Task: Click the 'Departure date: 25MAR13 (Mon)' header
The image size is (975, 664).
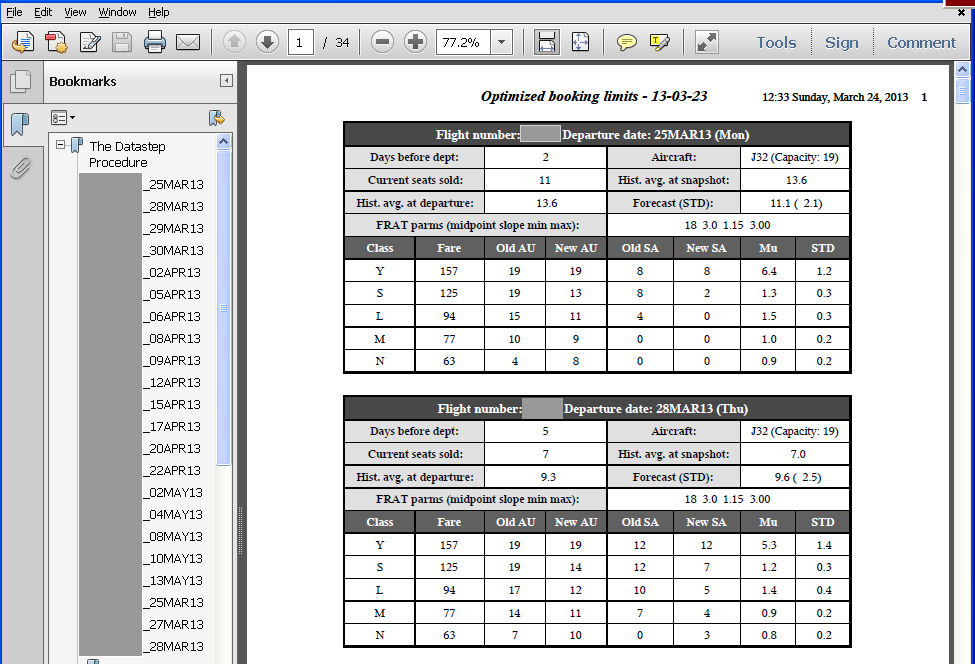Action: 655,135
